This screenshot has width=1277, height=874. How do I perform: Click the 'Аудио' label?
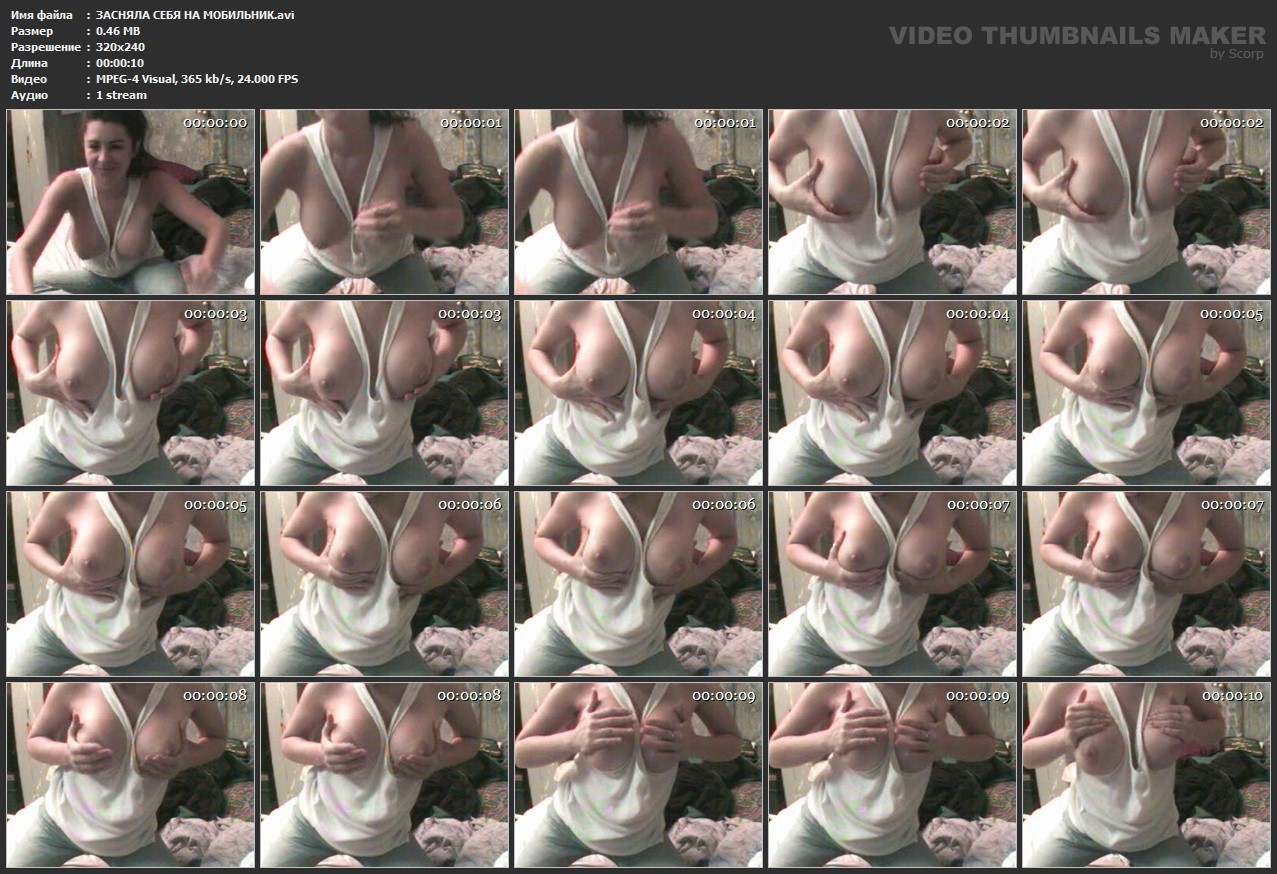click(29, 95)
